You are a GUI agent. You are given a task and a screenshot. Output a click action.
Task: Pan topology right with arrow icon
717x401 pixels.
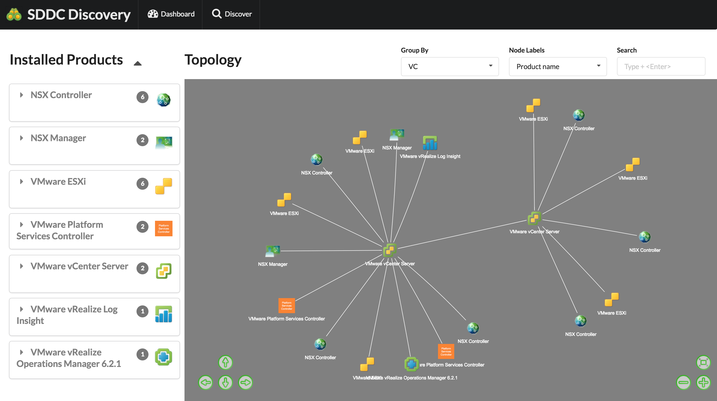246,382
